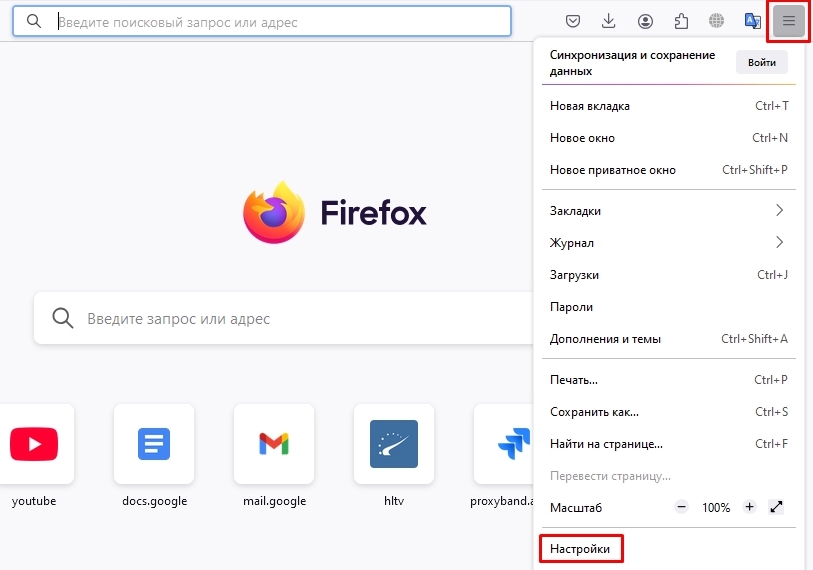The height and width of the screenshot is (570, 813).
Task: Choose Найти на странице… menu item
Action: [x=669, y=444]
